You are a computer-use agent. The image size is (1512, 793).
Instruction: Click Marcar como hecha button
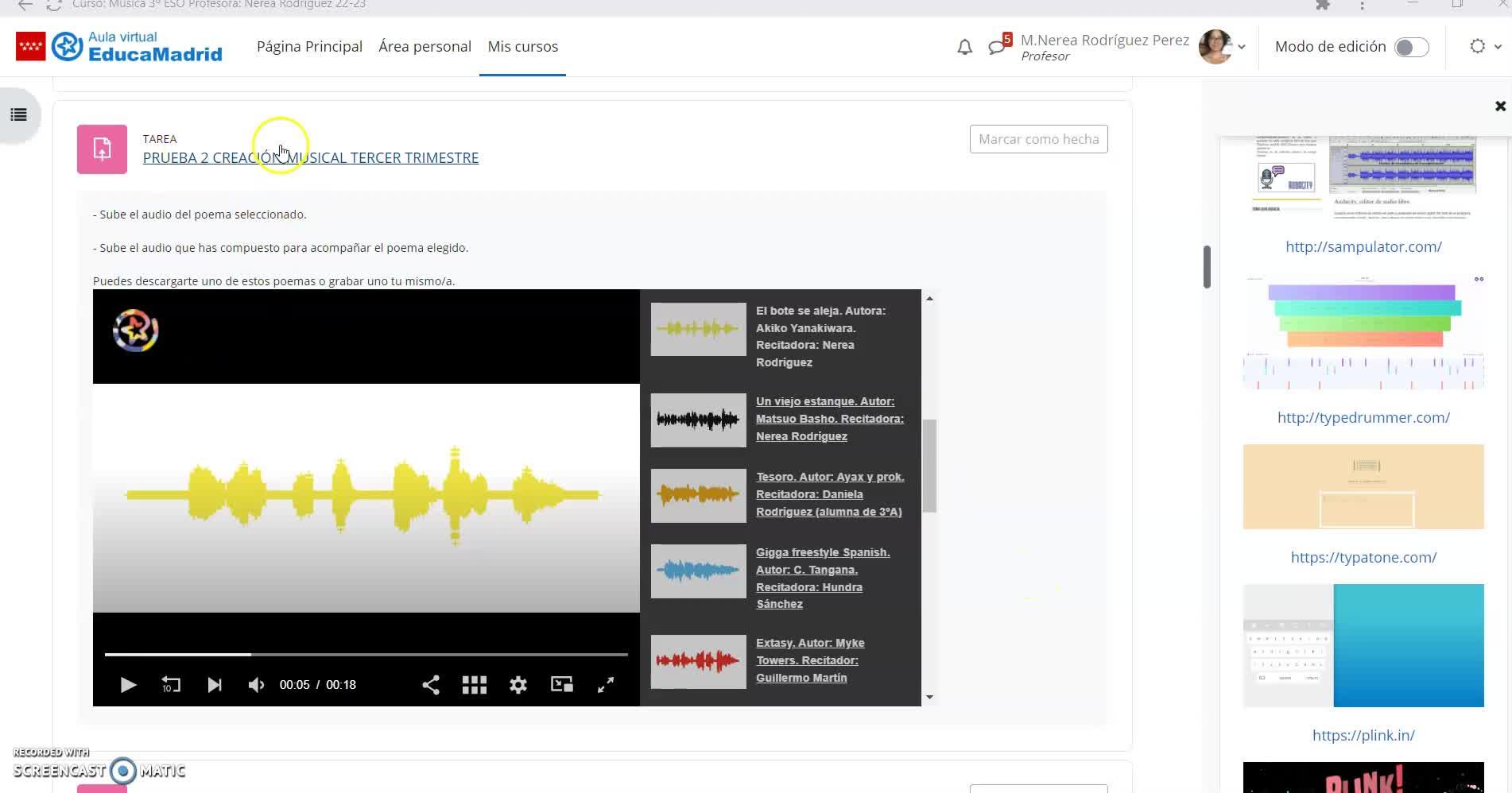pos(1038,139)
